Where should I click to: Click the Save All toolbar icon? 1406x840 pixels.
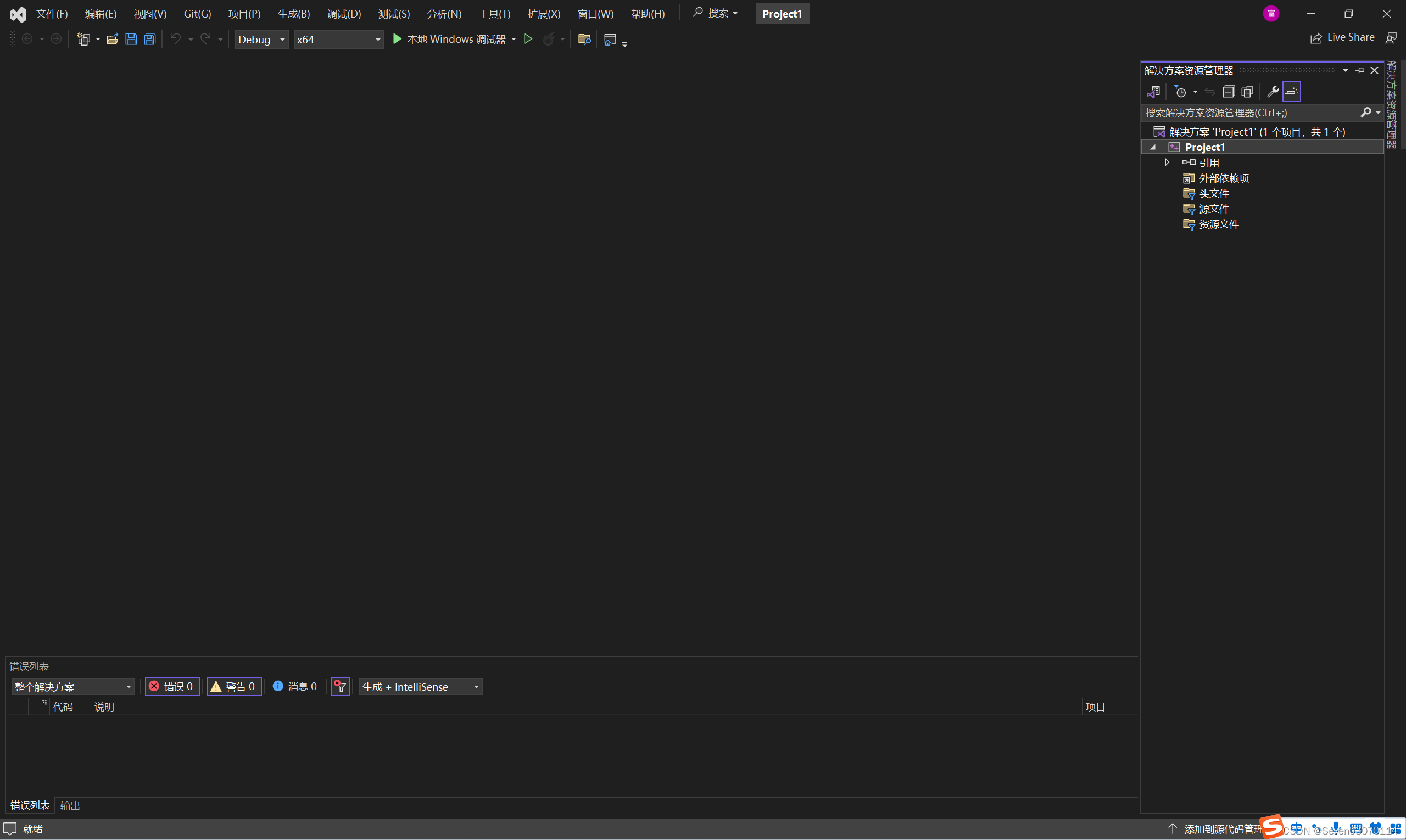tap(149, 39)
